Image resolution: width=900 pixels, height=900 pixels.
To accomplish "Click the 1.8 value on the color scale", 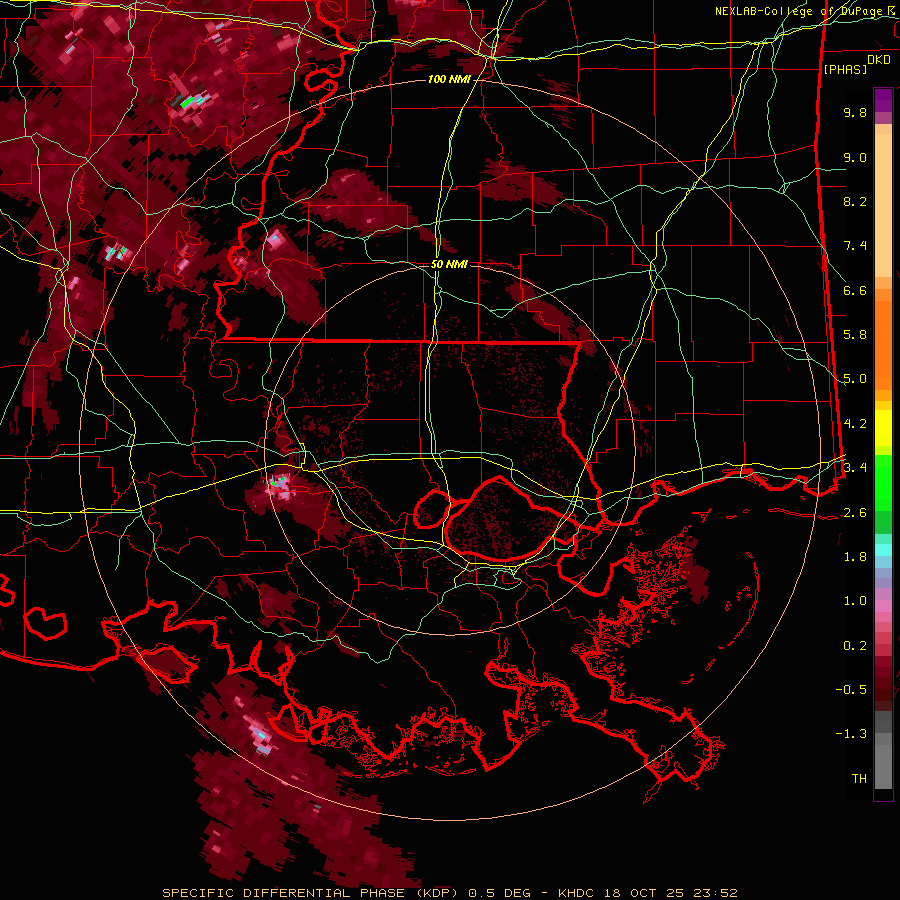I will pyautogui.click(x=855, y=557).
